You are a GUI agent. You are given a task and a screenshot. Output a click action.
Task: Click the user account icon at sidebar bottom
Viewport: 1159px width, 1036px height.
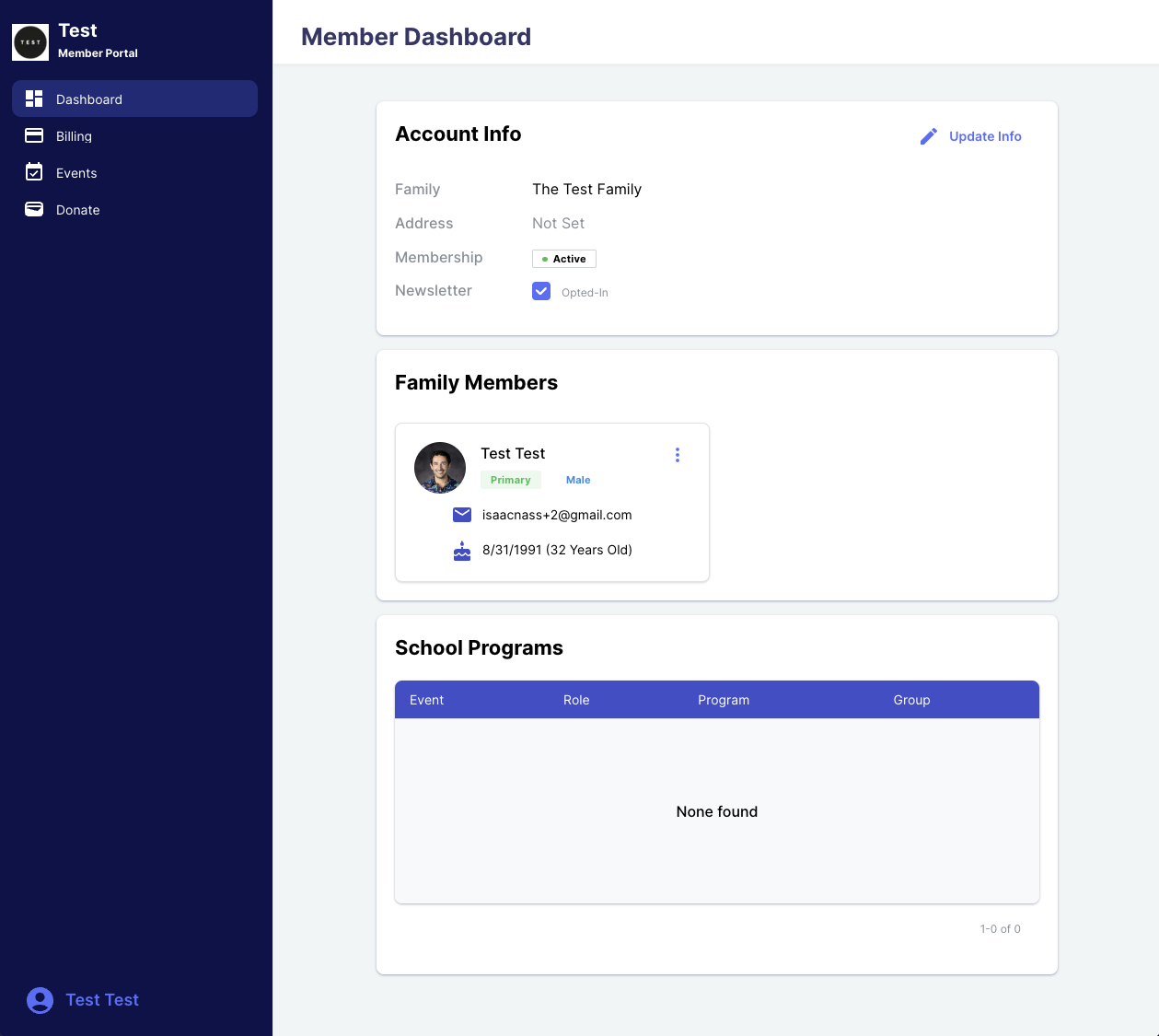[x=40, y=1000]
